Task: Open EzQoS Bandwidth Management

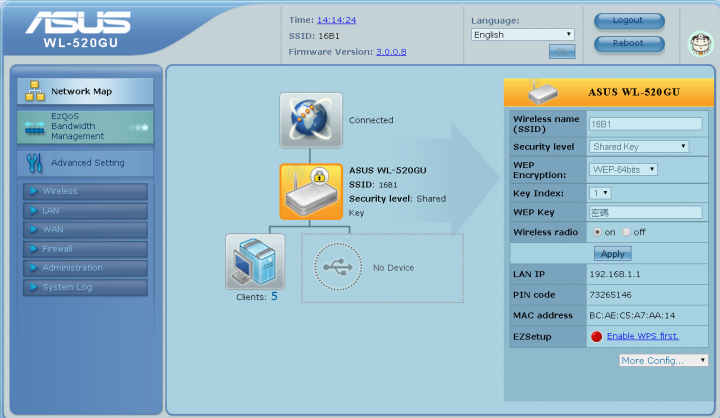Action: [x=85, y=126]
